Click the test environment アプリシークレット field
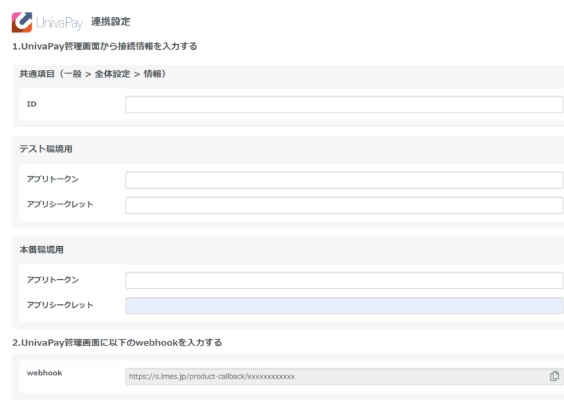The width and height of the screenshot is (564, 406). [344, 205]
